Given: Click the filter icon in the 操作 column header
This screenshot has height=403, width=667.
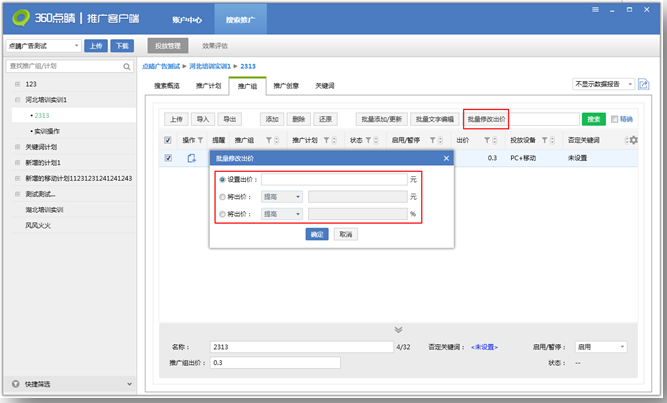Looking at the screenshot, I should [x=200, y=140].
